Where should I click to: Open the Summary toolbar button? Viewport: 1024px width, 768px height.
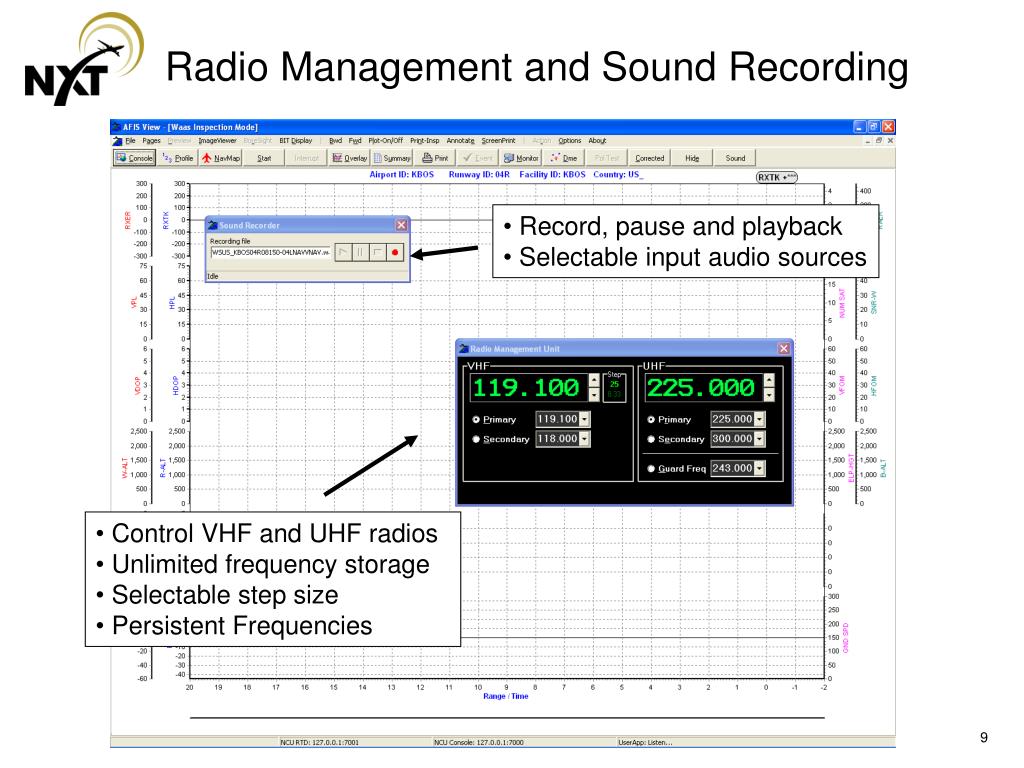click(x=392, y=158)
